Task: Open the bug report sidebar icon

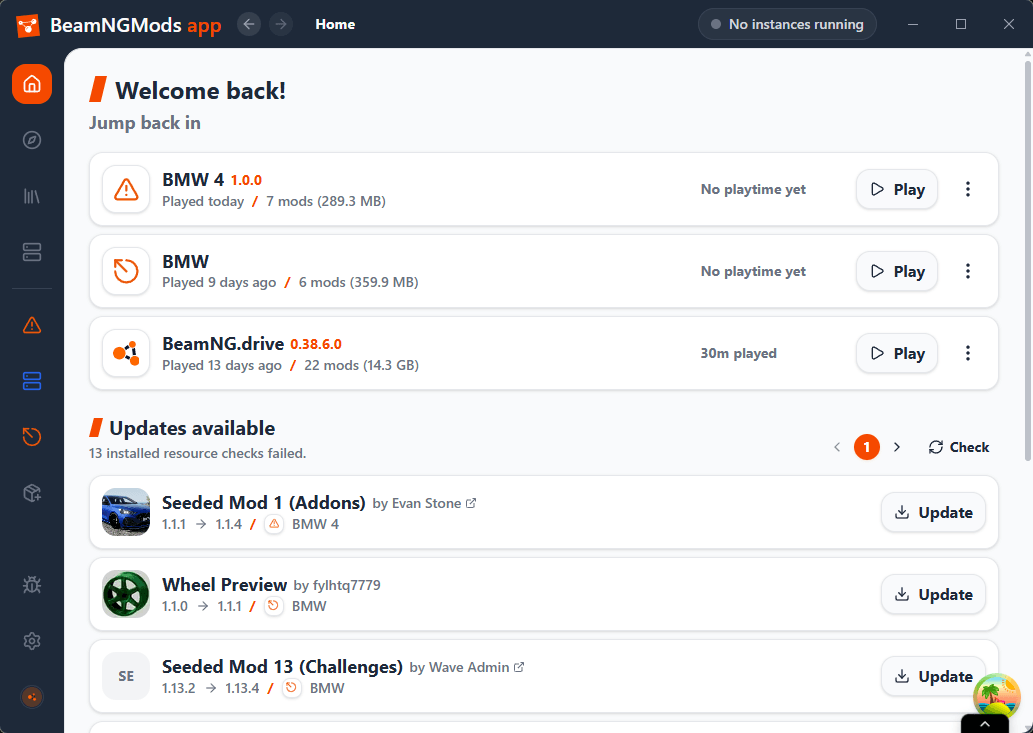Action: [x=32, y=585]
